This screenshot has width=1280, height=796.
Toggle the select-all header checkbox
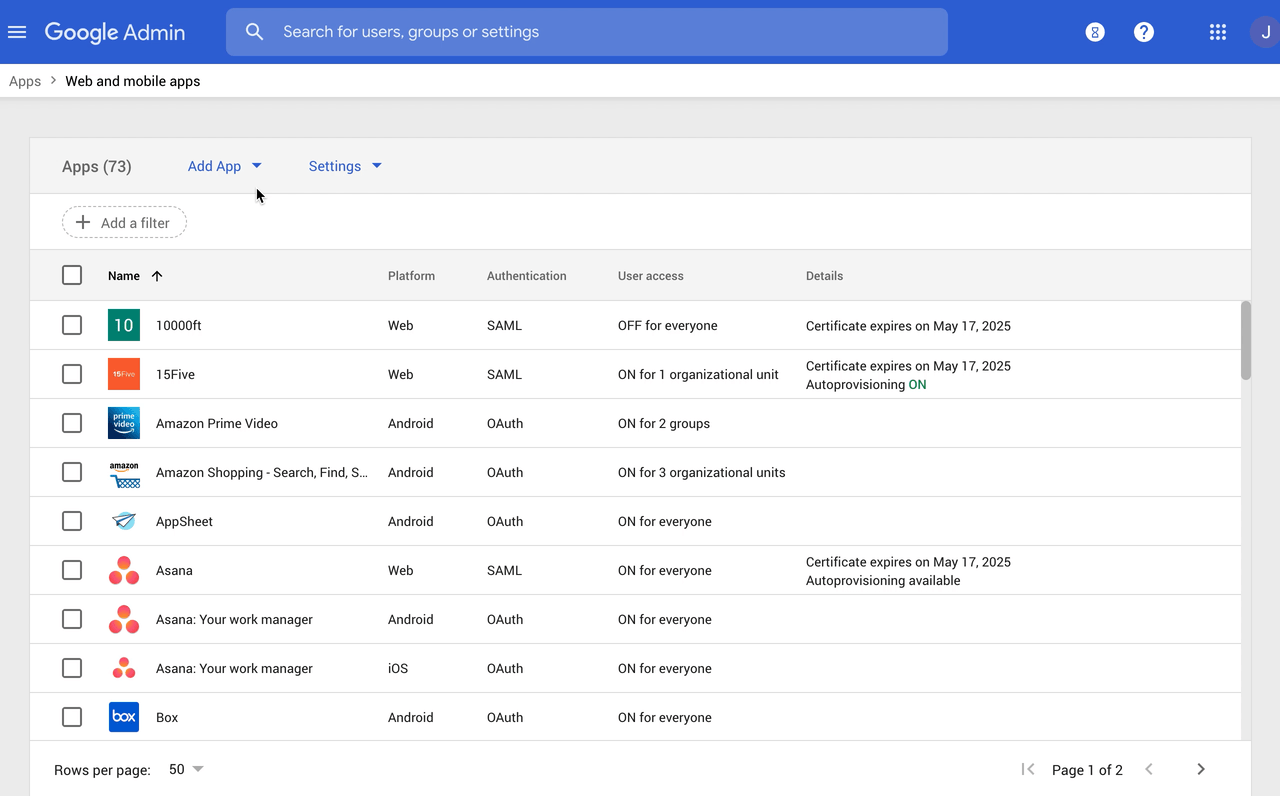[72, 275]
